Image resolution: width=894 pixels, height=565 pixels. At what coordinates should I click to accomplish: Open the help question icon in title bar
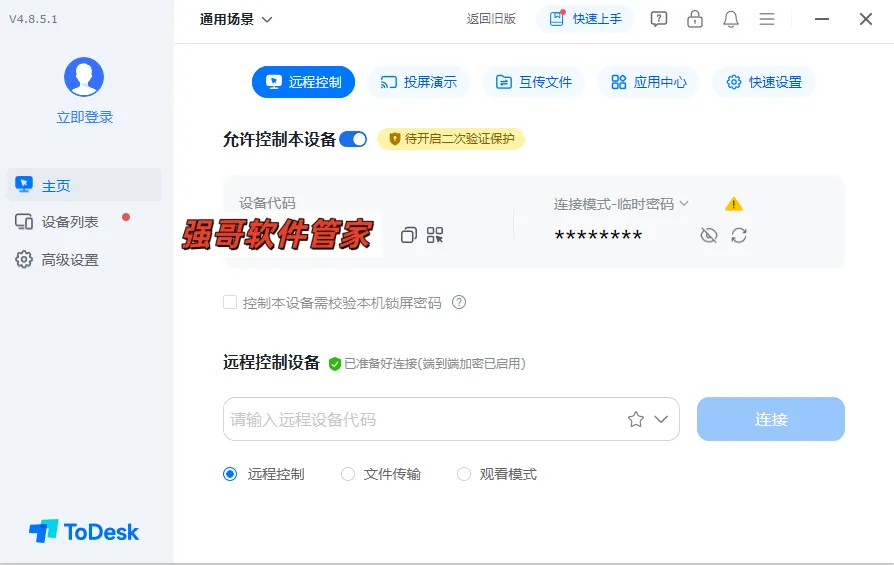click(x=659, y=19)
